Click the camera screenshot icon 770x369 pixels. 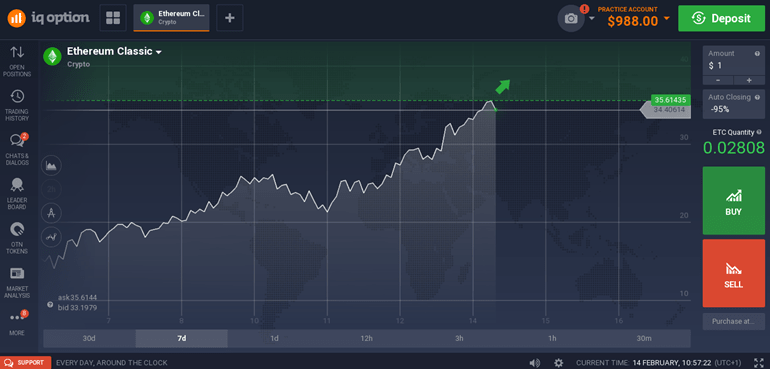coord(571,19)
